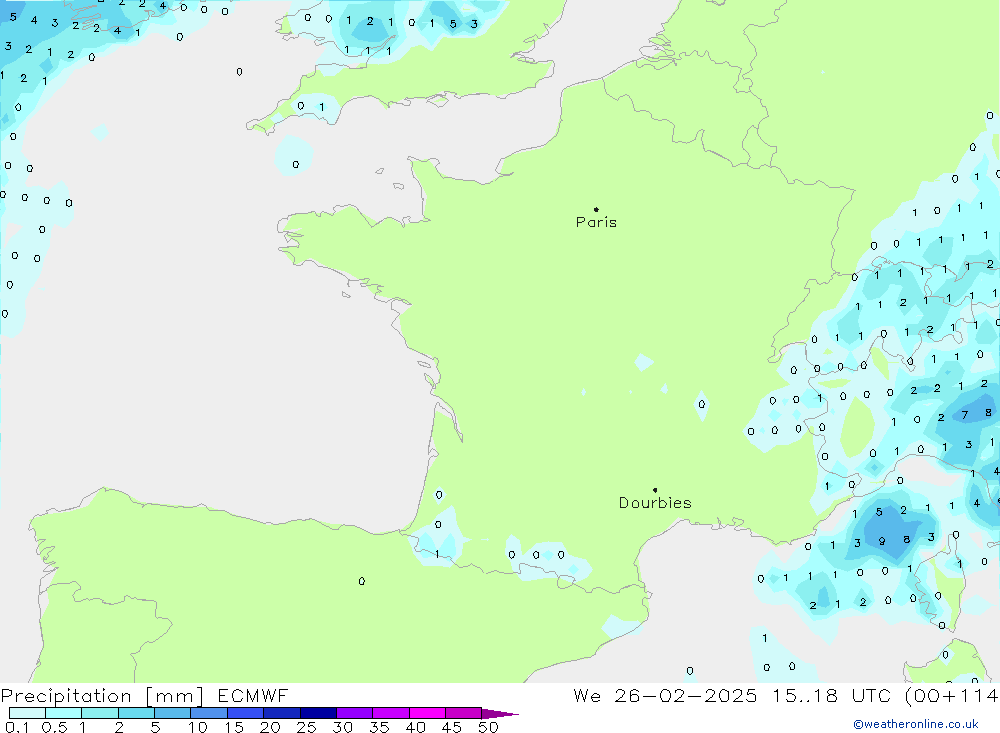Screen dimensions: 1000x733
Task: Click the legend label '0.1'
Action: (17, 727)
